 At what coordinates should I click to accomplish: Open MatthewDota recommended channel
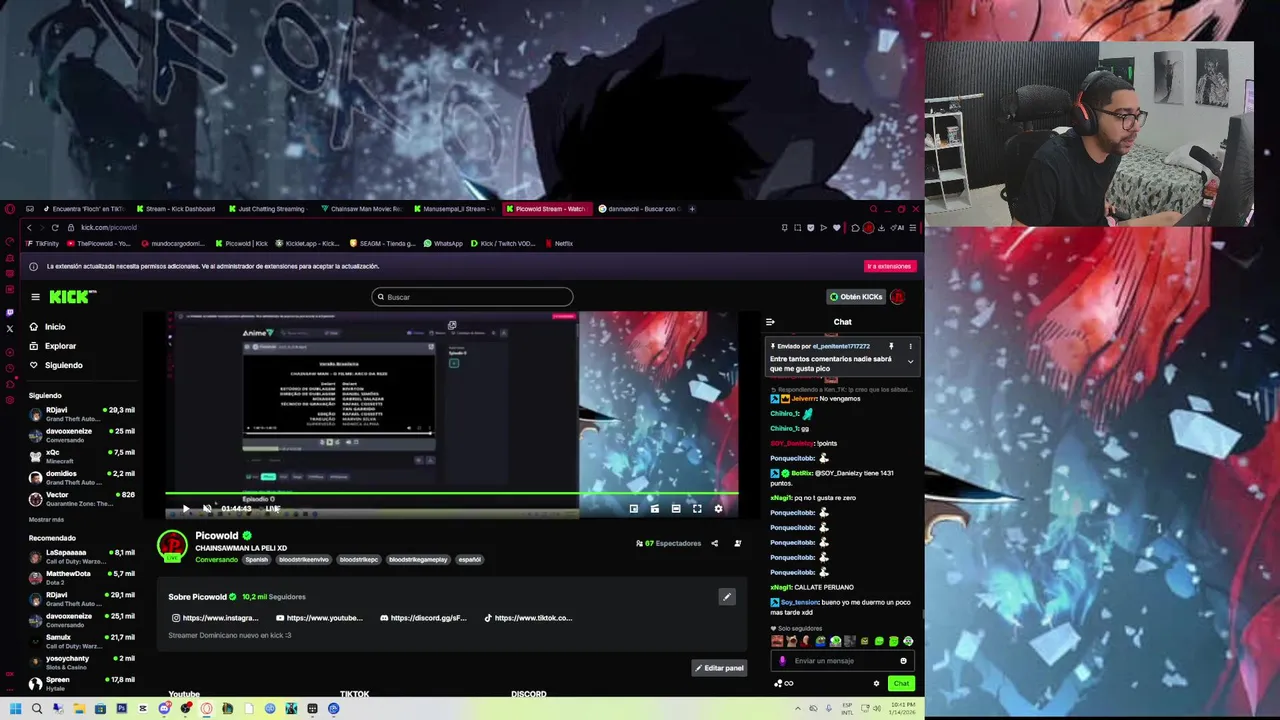click(x=81, y=577)
